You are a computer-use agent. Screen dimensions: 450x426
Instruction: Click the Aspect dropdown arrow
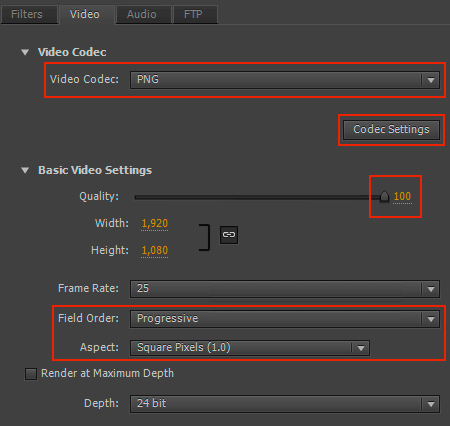[361, 348]
